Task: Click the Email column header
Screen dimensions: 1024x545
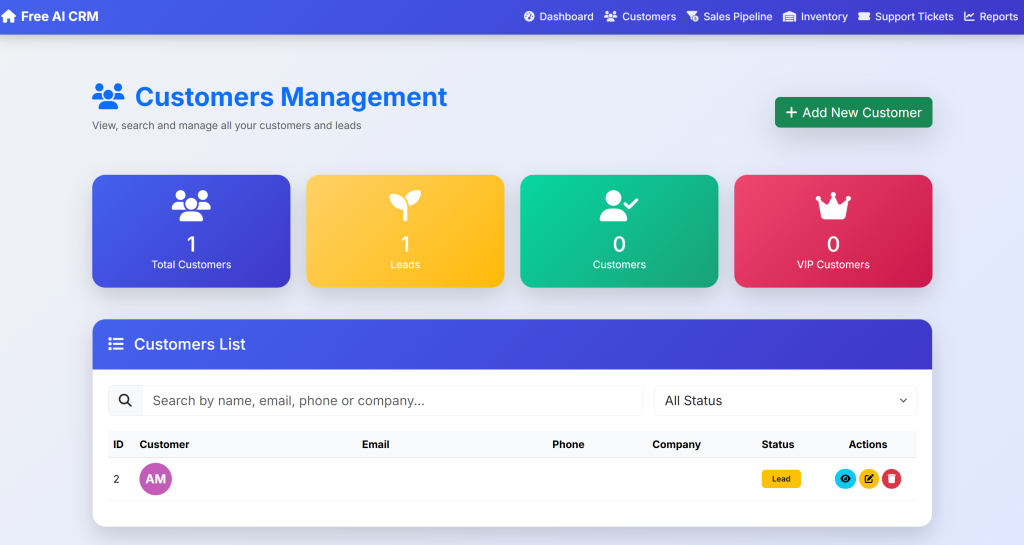Action: (x=376, y=444)
